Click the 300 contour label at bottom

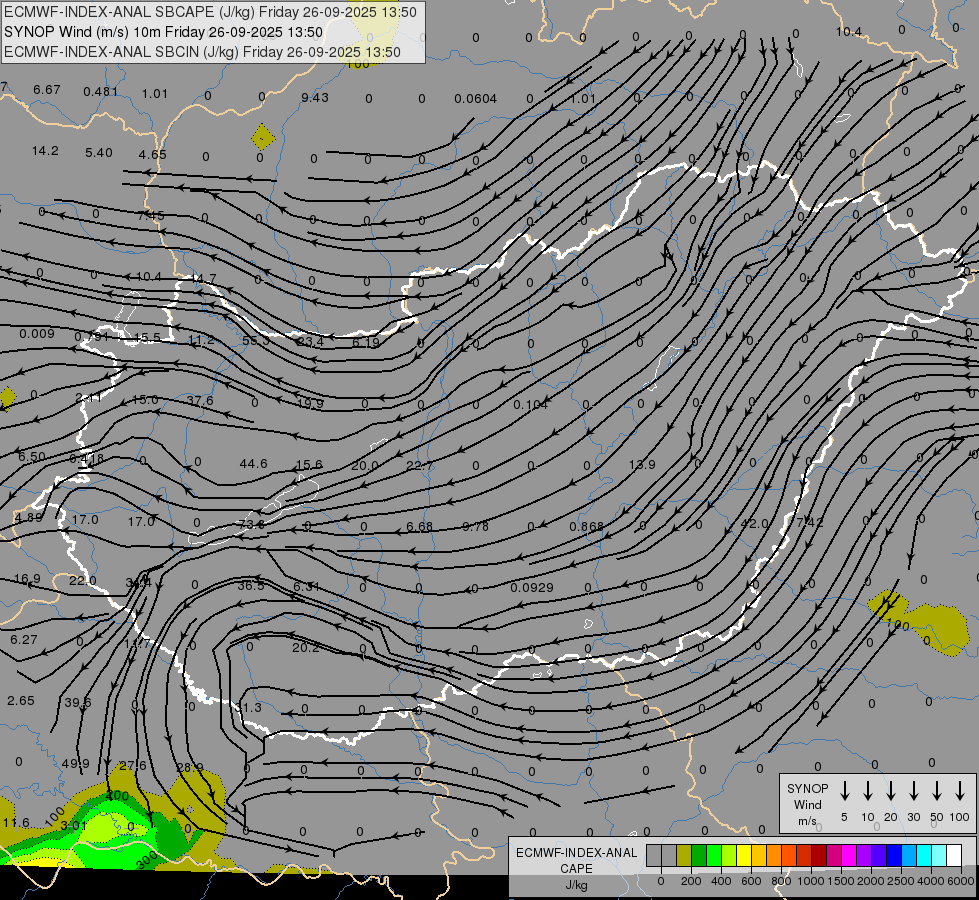pyautogui.click(x=147, y=860)
